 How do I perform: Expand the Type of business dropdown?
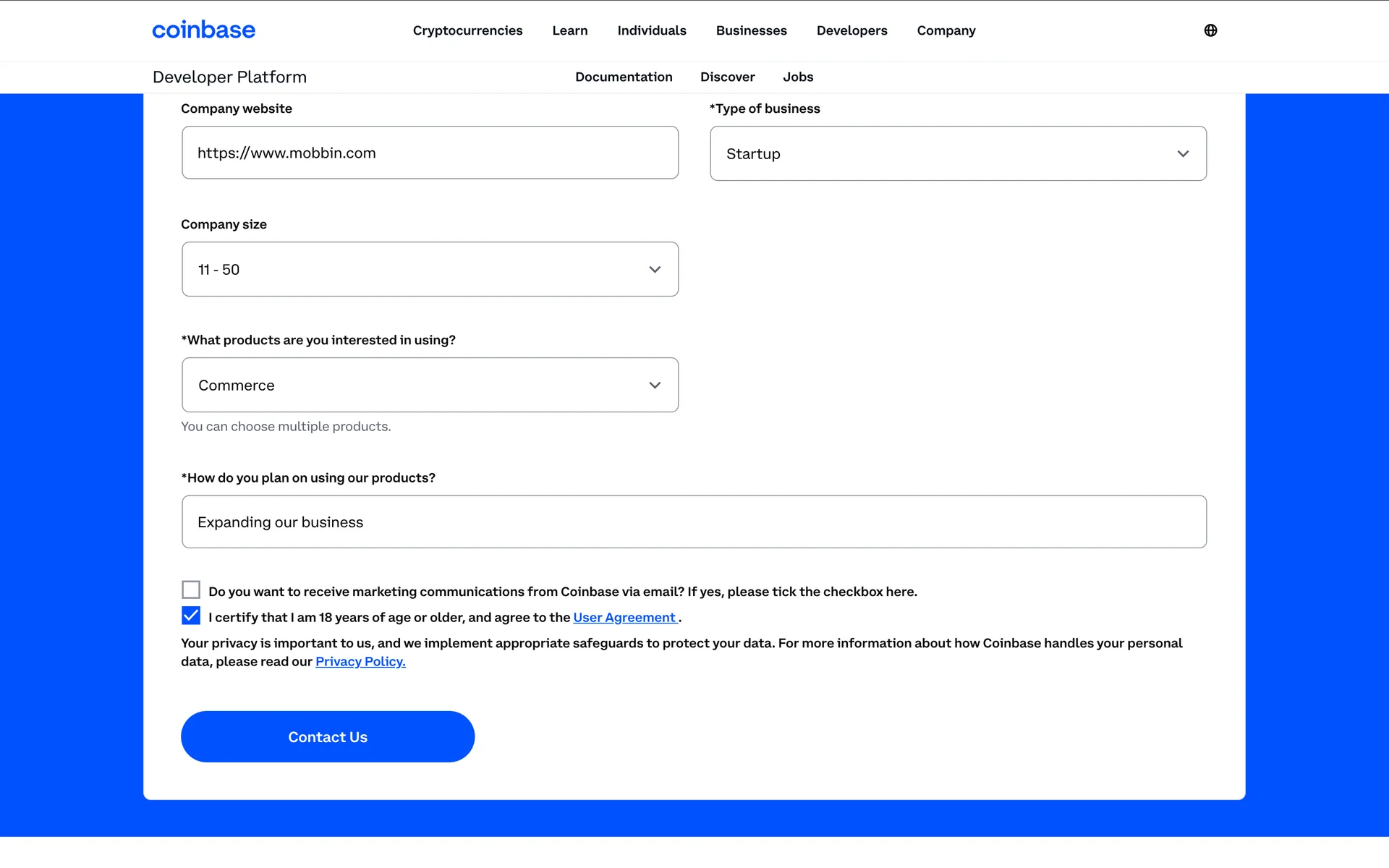958,153
